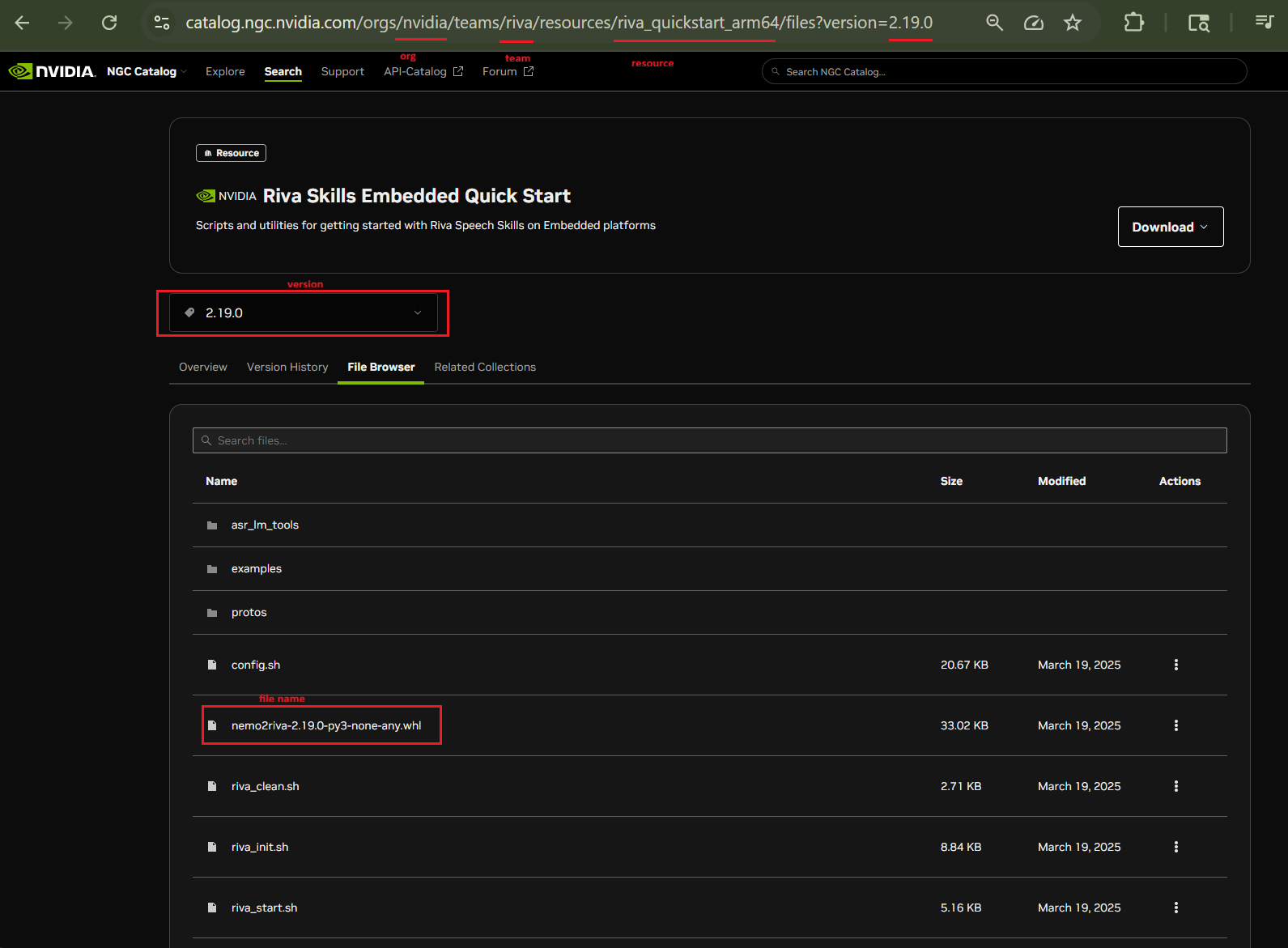This screenshot has height=948, width=1288.
Task: Open the tab search icon
Action: tap(1199, 23)
